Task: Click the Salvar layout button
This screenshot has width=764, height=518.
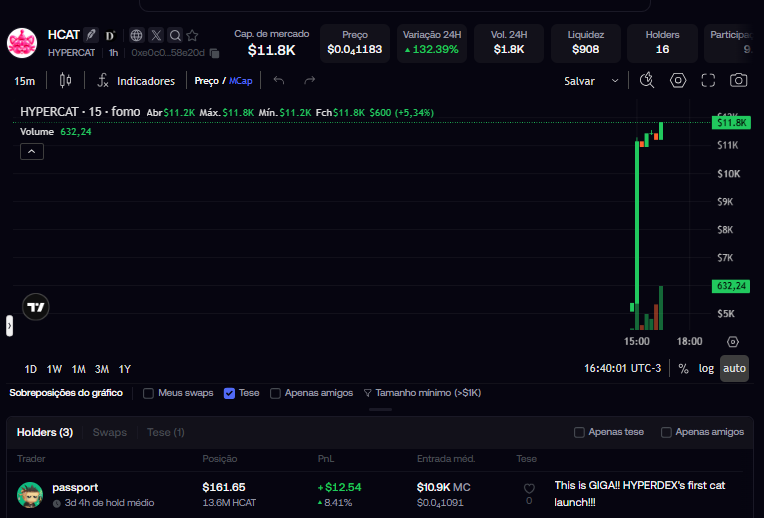Action: point(579,81)
